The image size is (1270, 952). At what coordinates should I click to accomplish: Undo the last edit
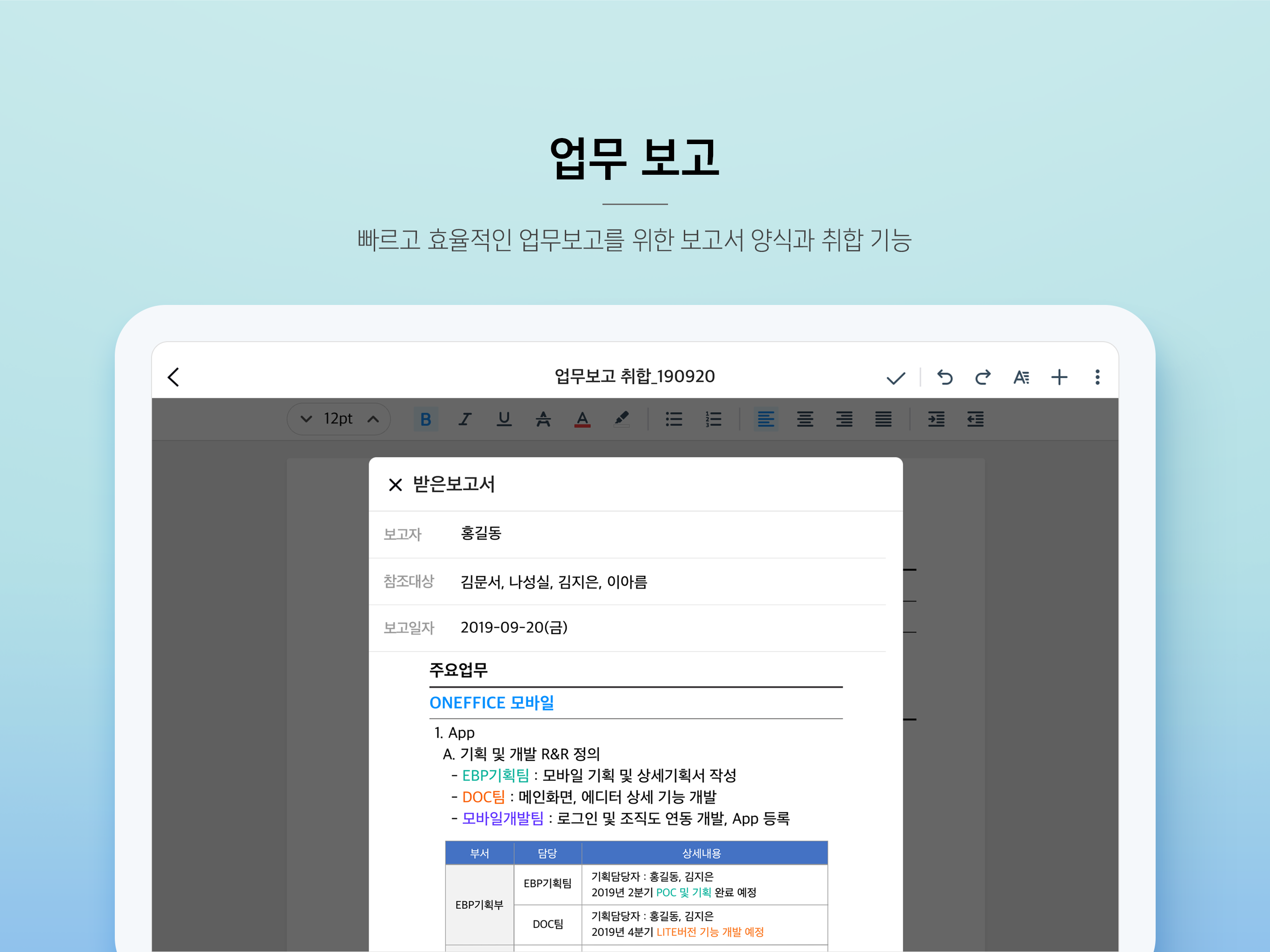click(945, 377)
